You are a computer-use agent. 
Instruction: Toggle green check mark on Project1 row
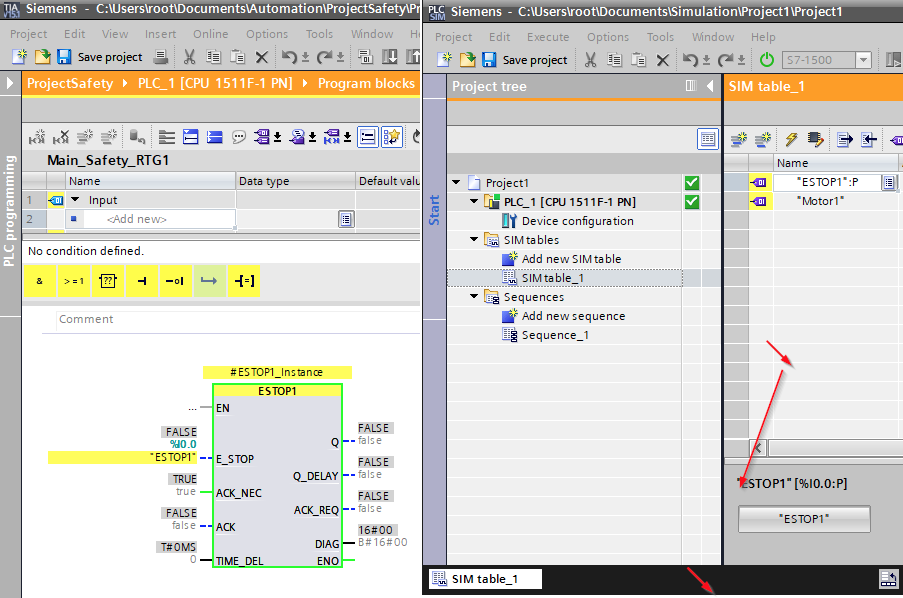[692, 183]
